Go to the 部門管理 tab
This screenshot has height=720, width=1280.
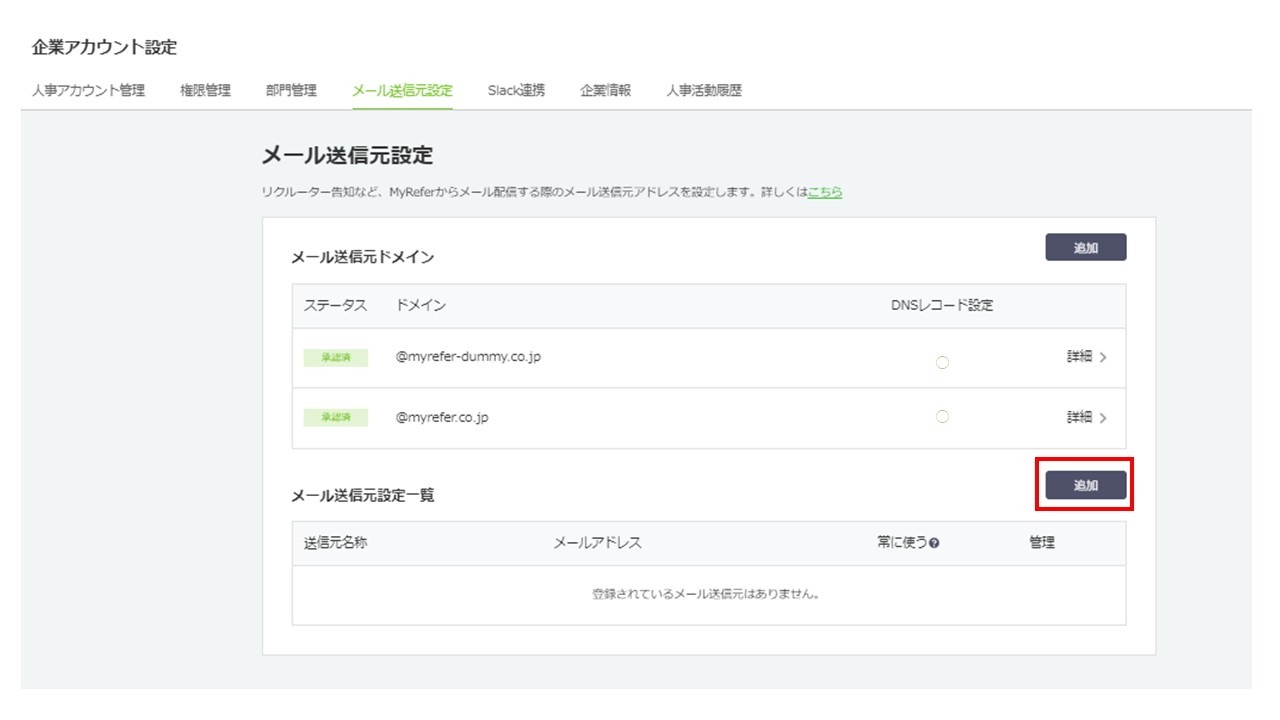291,91
